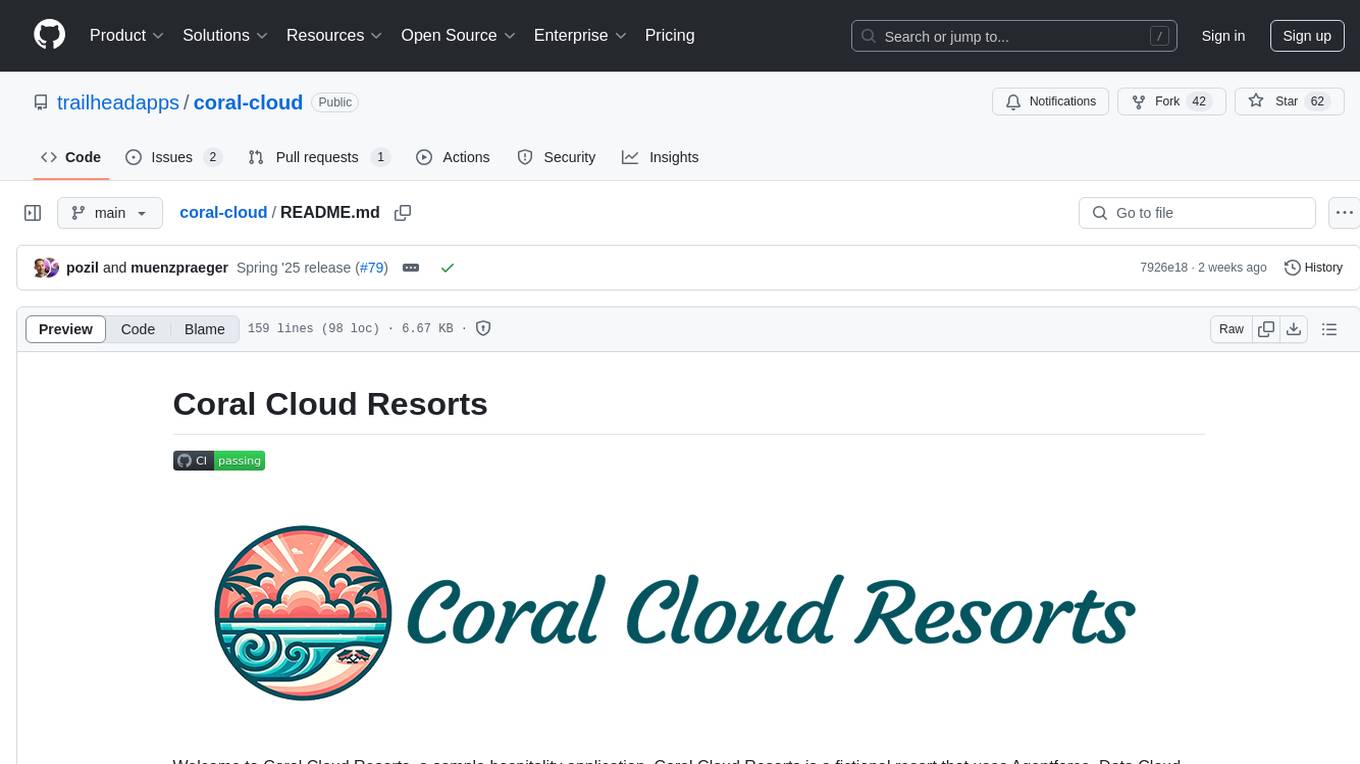Switch to the Security tab
The height and width of the screenshot is (764, 1360).
coord(556,157)
